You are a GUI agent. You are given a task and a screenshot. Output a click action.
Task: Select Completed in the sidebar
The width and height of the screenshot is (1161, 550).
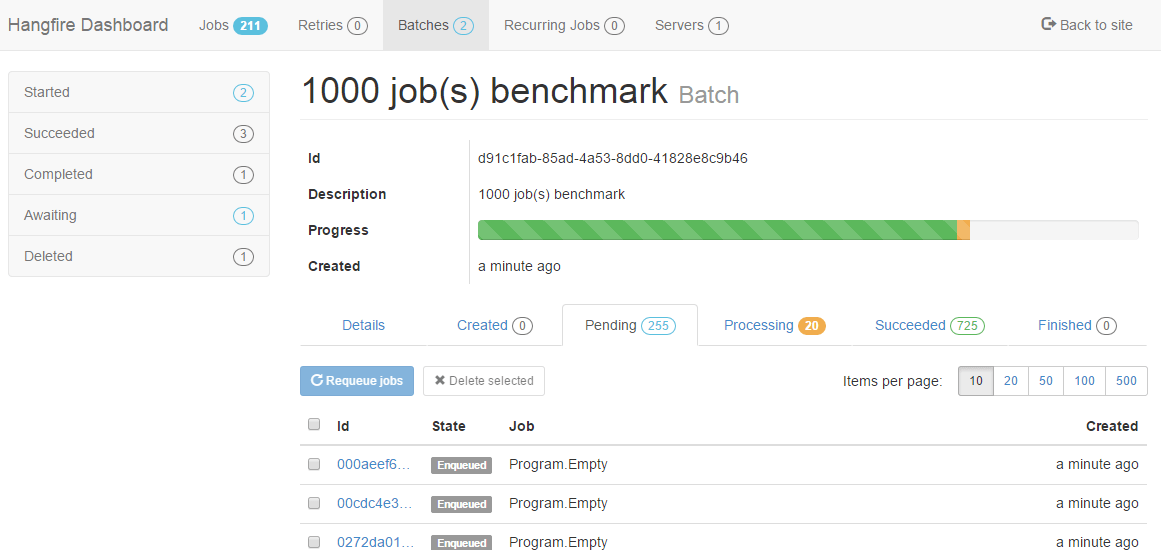(139, 175)
